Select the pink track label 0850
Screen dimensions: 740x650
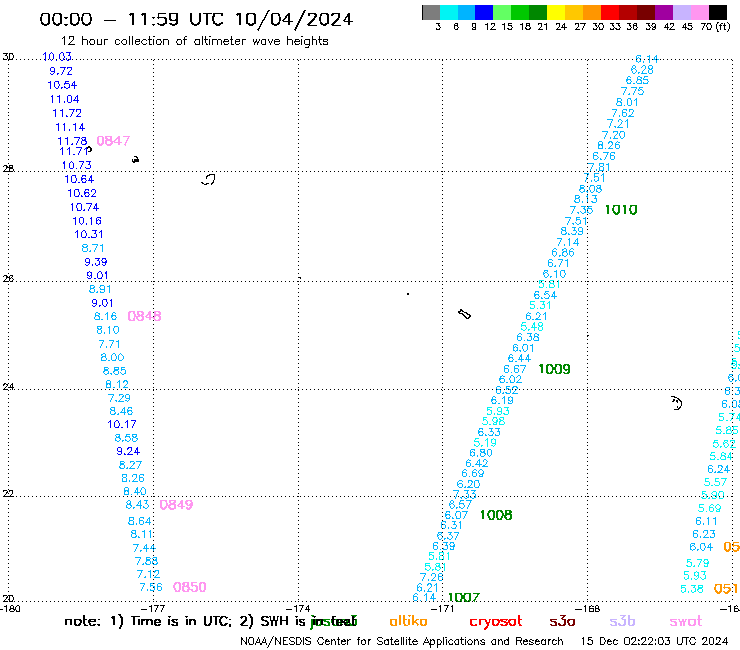(189, 587)
